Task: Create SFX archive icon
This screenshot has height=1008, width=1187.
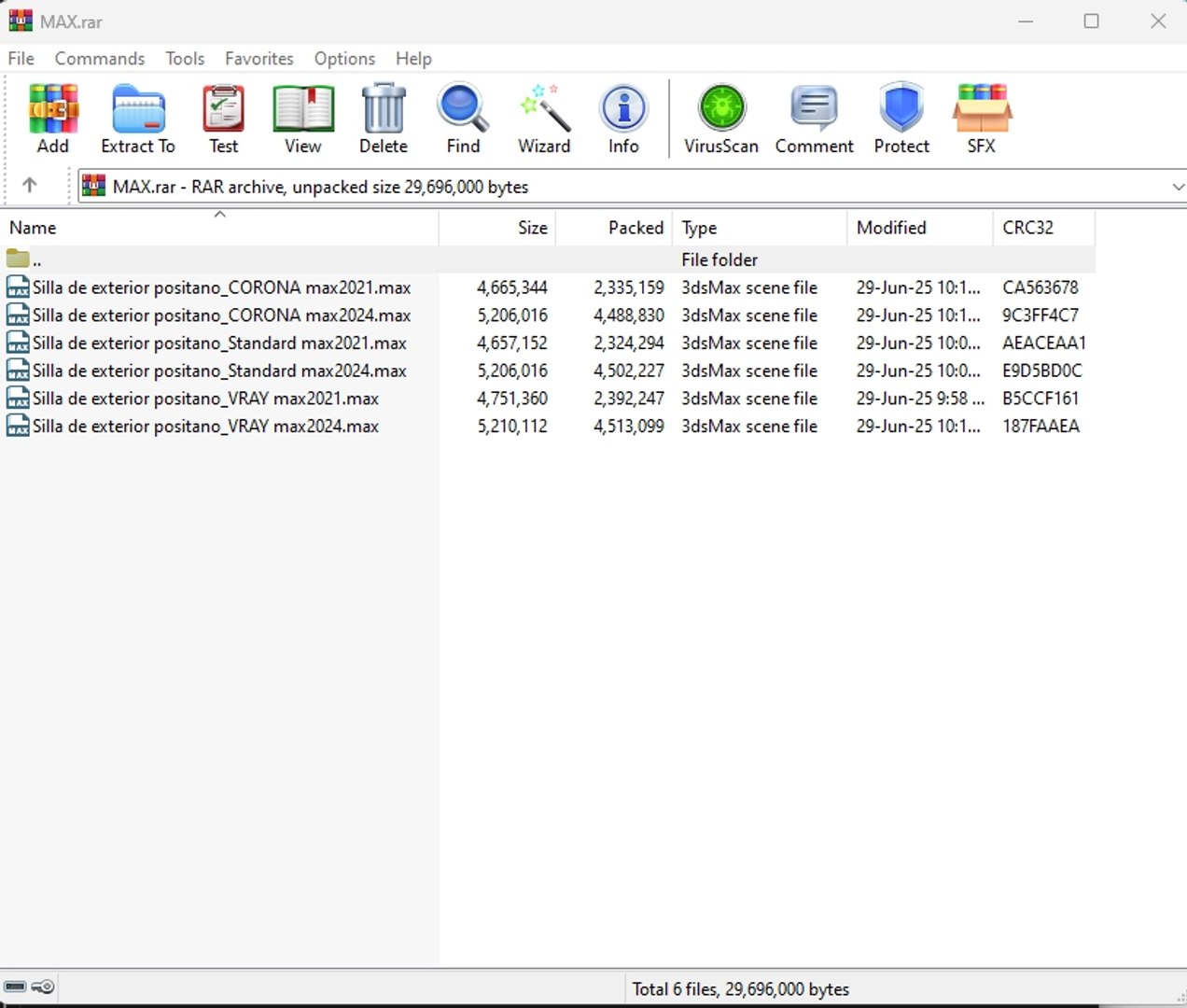Action: 982,108
